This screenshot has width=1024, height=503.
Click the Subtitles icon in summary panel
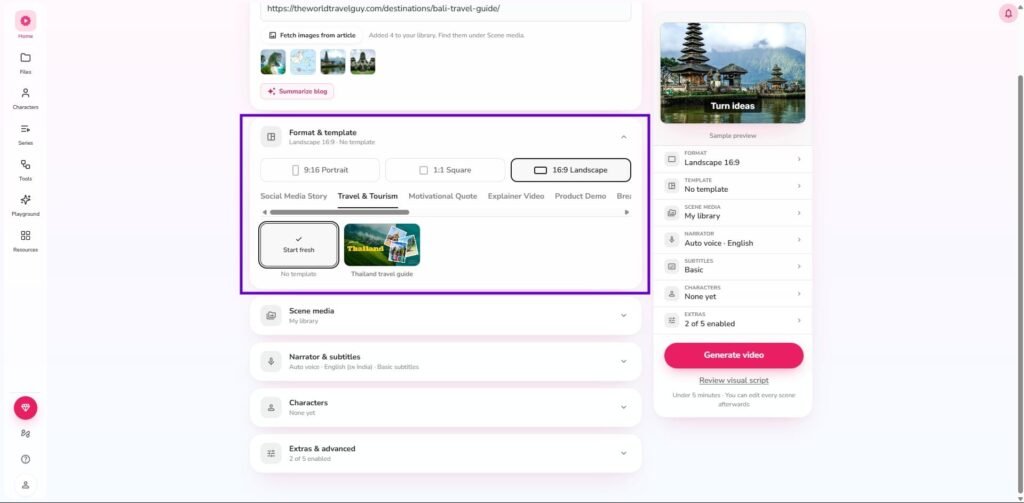pos(671,267)
